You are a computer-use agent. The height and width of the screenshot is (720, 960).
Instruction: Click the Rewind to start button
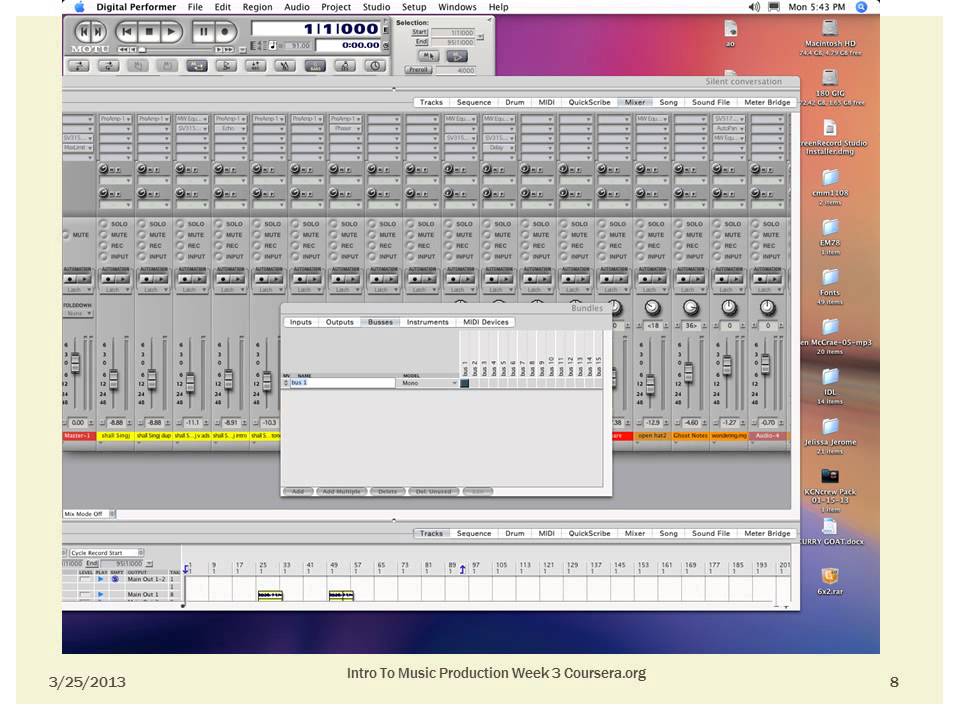[x=127, y=31]
